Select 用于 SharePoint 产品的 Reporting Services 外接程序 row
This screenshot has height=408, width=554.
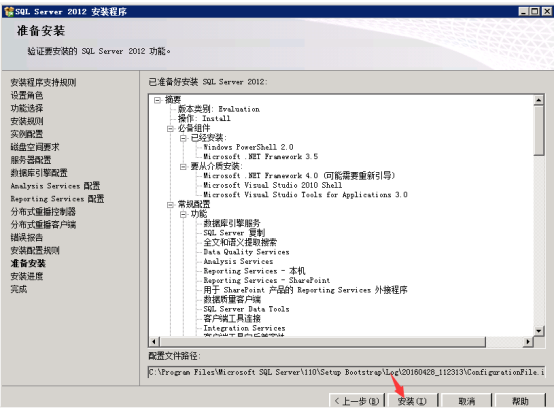point(305,290)
